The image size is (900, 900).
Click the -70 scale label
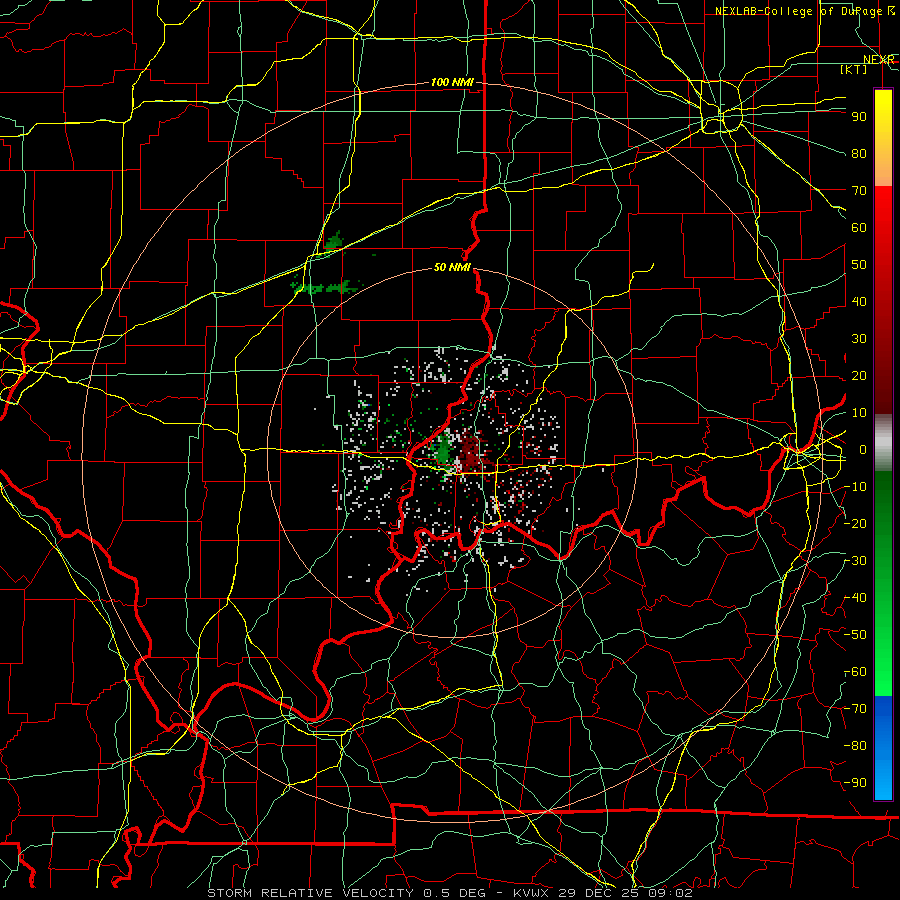(x=855, y=709)
